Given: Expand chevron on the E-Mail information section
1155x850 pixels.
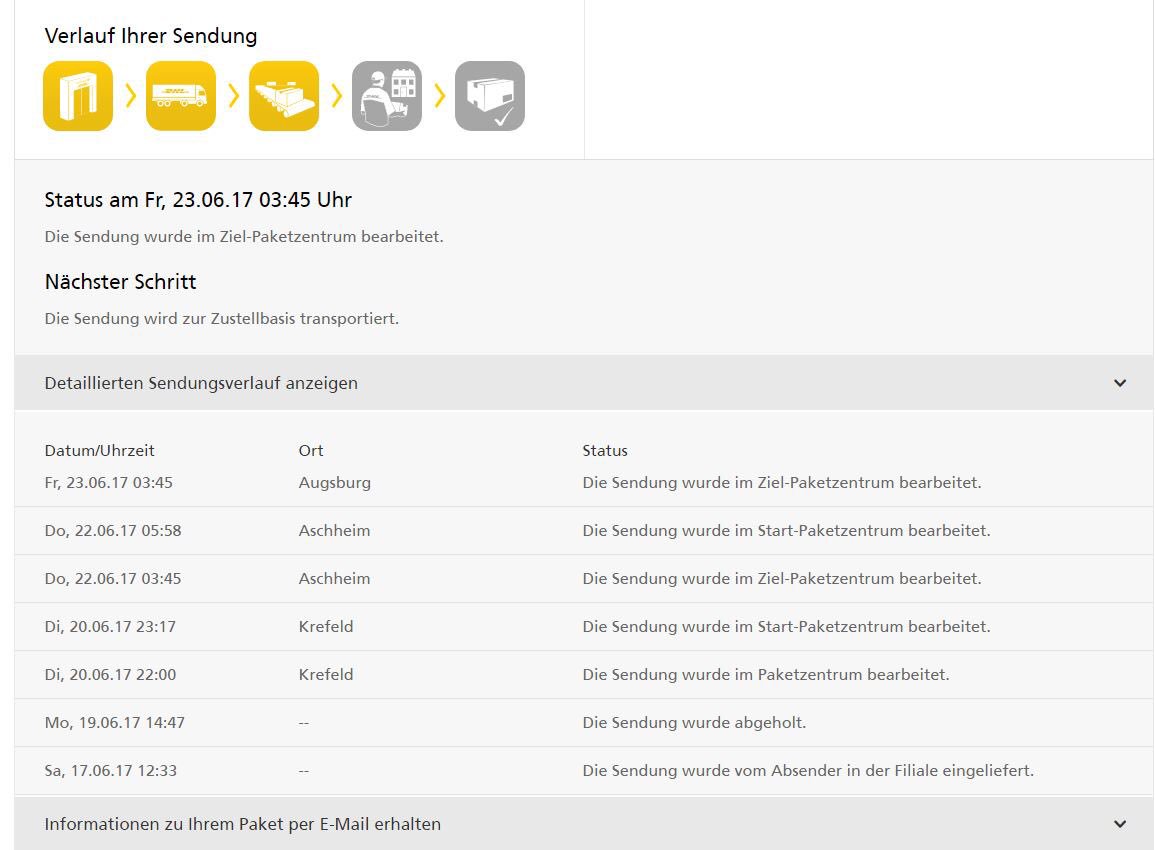Looking at the screenshot, I should click(1120, 824).
